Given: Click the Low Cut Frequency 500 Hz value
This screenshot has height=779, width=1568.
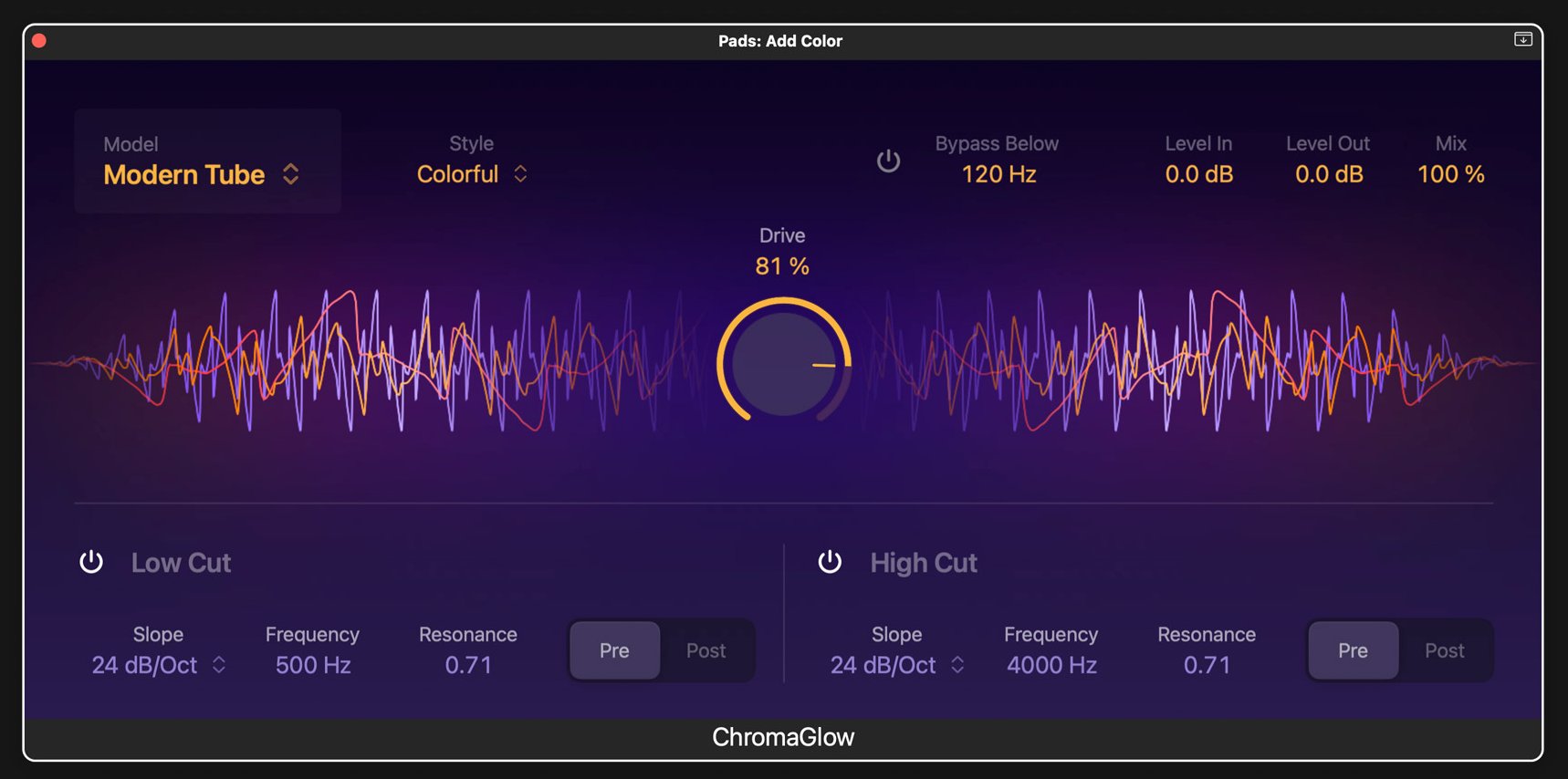Looking at the screenshot, I should coord(313,665).
